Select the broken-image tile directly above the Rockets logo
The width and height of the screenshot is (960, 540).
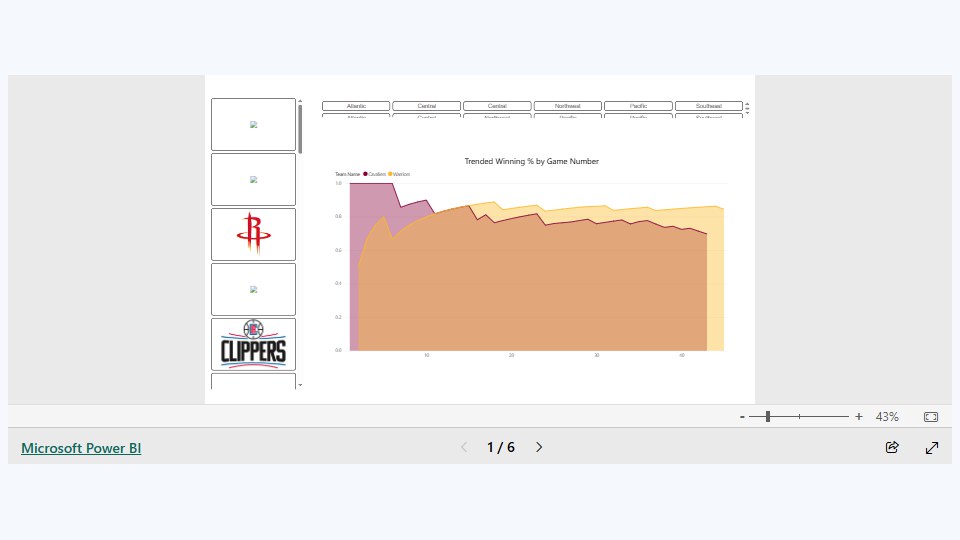[x=253, y=179]
